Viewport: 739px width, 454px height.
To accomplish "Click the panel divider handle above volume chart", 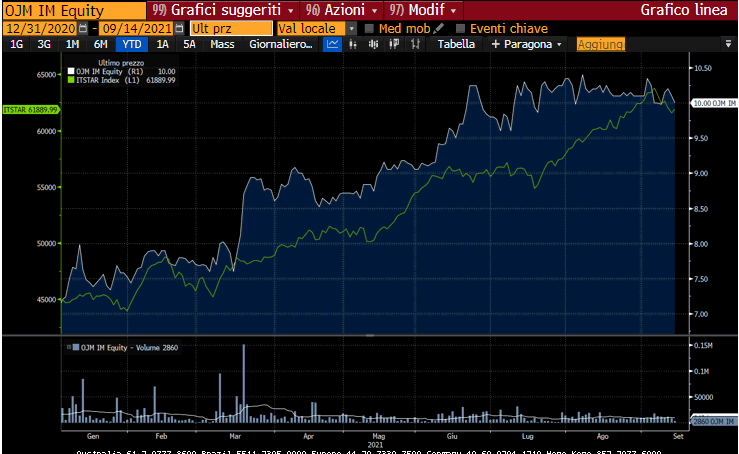I will [370, 335].
